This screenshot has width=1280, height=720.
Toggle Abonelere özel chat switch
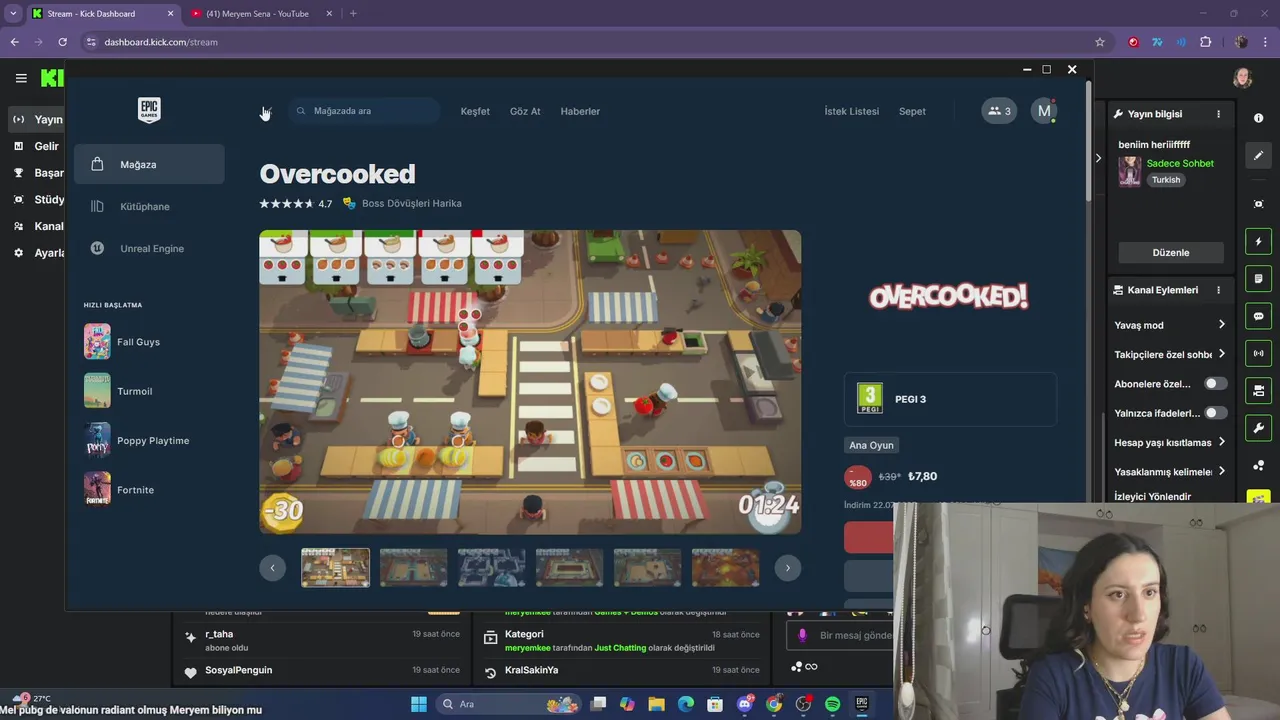(1215, 384)
